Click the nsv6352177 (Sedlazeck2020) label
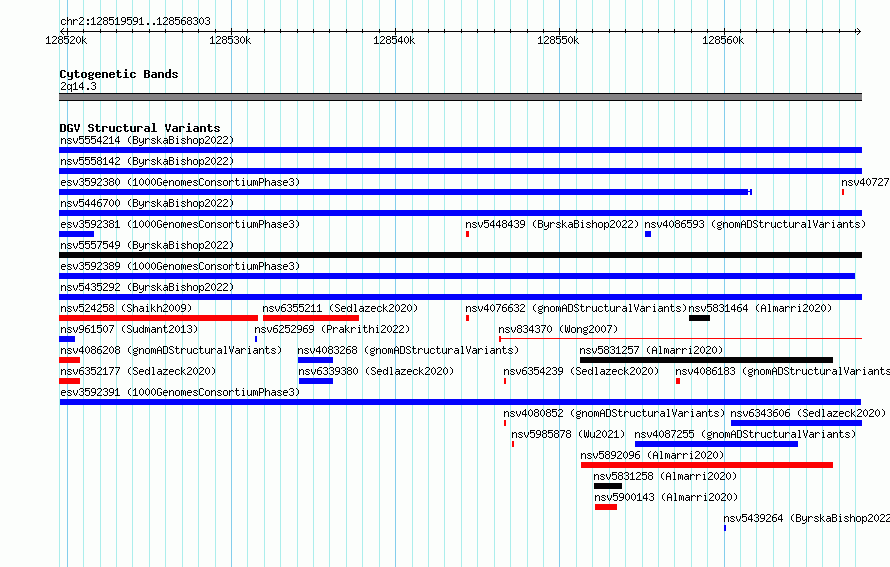 tap(138, 371)
